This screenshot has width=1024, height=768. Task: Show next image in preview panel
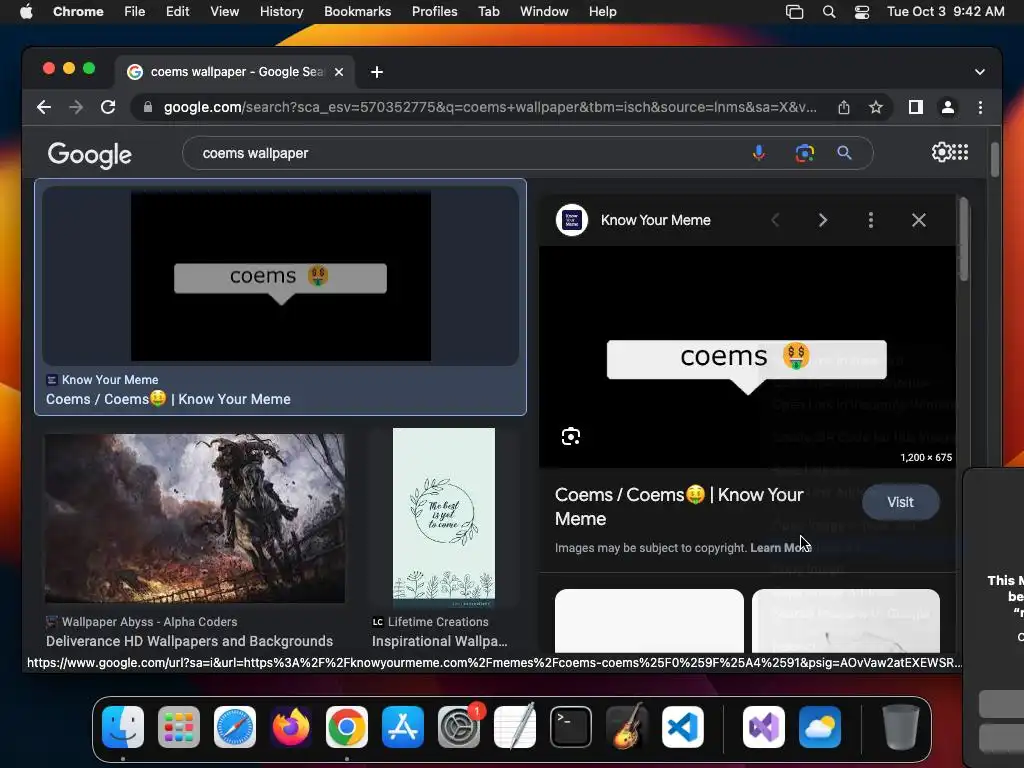(x=823, y=221)
